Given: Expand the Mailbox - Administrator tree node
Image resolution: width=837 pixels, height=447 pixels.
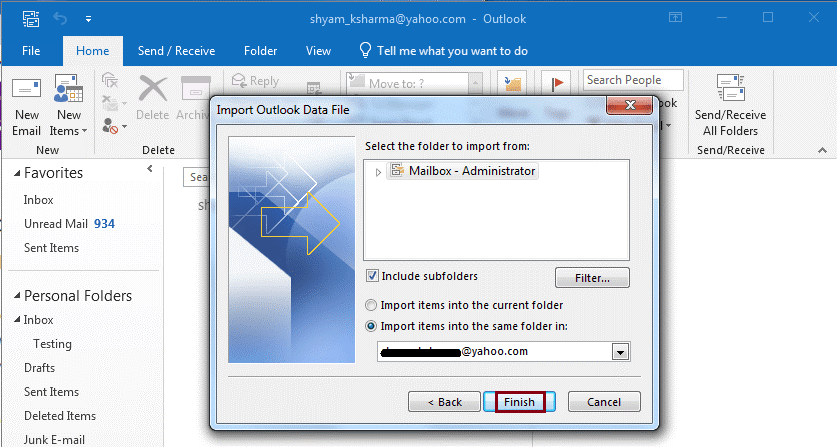Looking at the screenshot, I should [378, 172].
